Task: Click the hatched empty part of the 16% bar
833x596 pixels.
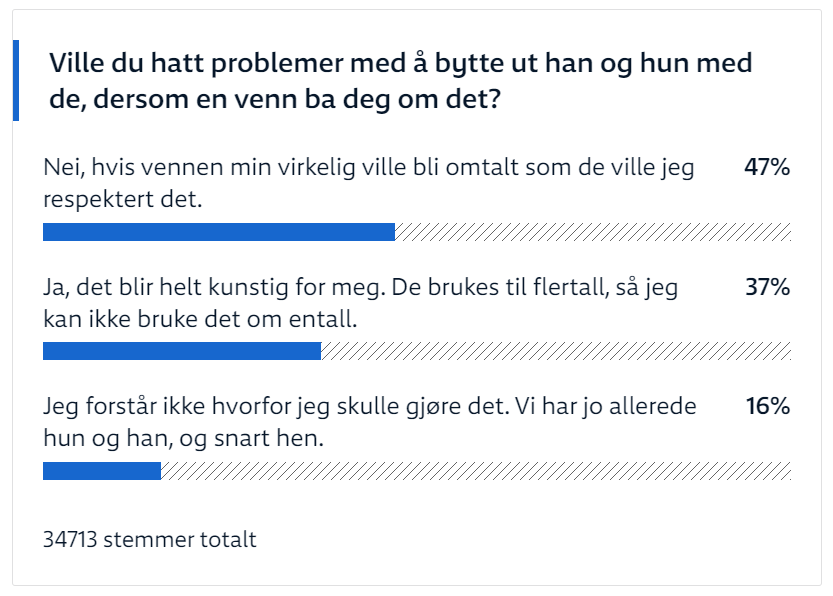Action: tap(476, 470)
